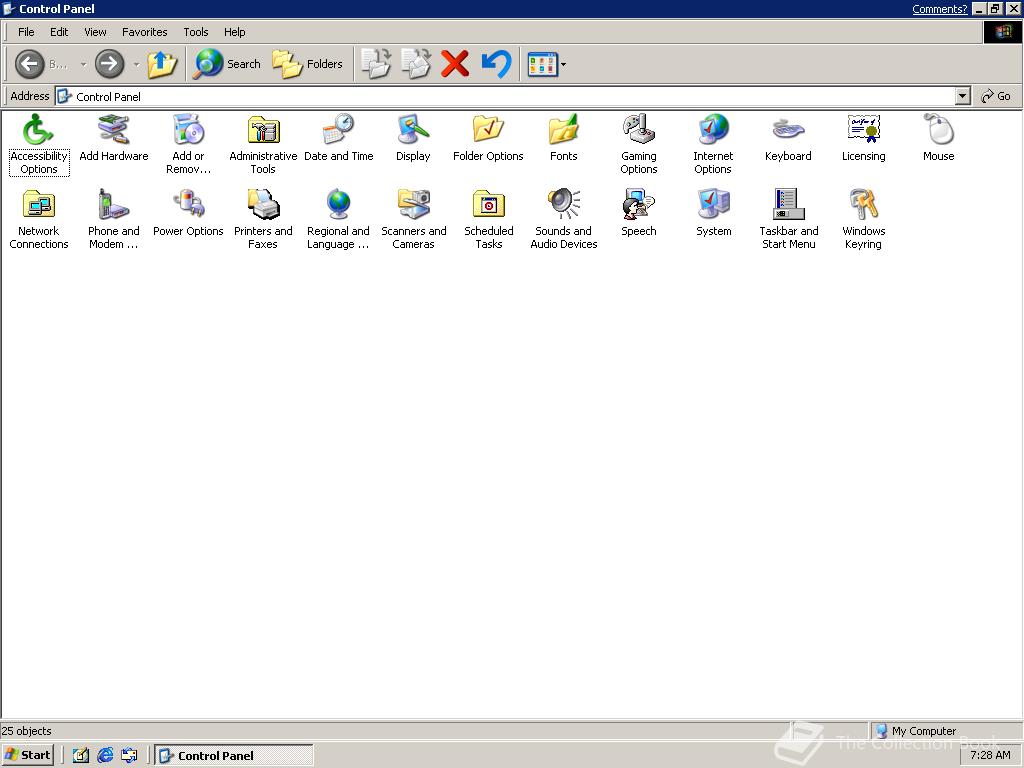Open Accessibility Options applet
This screenshot has height=768, width=1024.
pos(39,144)
